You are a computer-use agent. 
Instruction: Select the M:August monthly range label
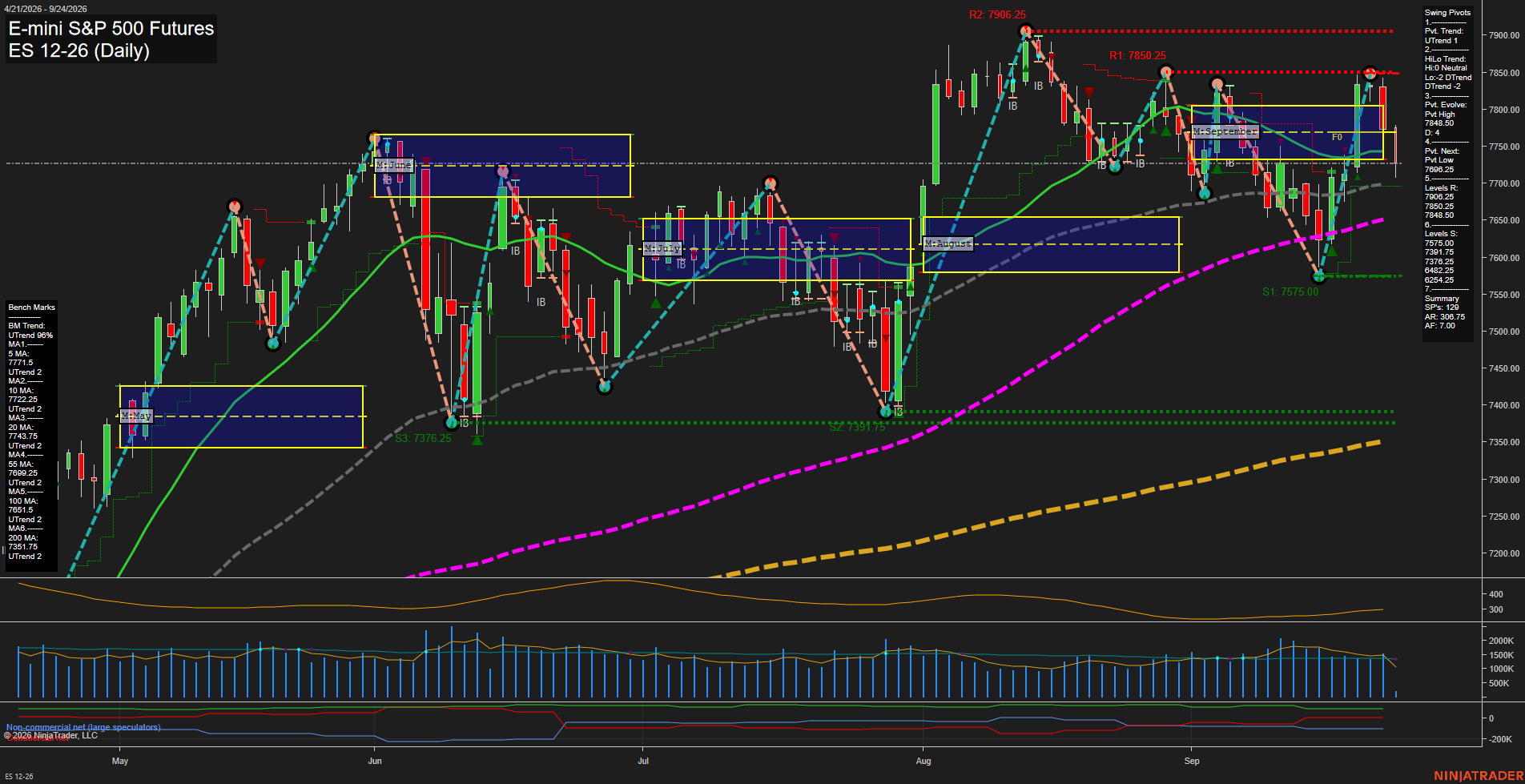tap(948, 243)
